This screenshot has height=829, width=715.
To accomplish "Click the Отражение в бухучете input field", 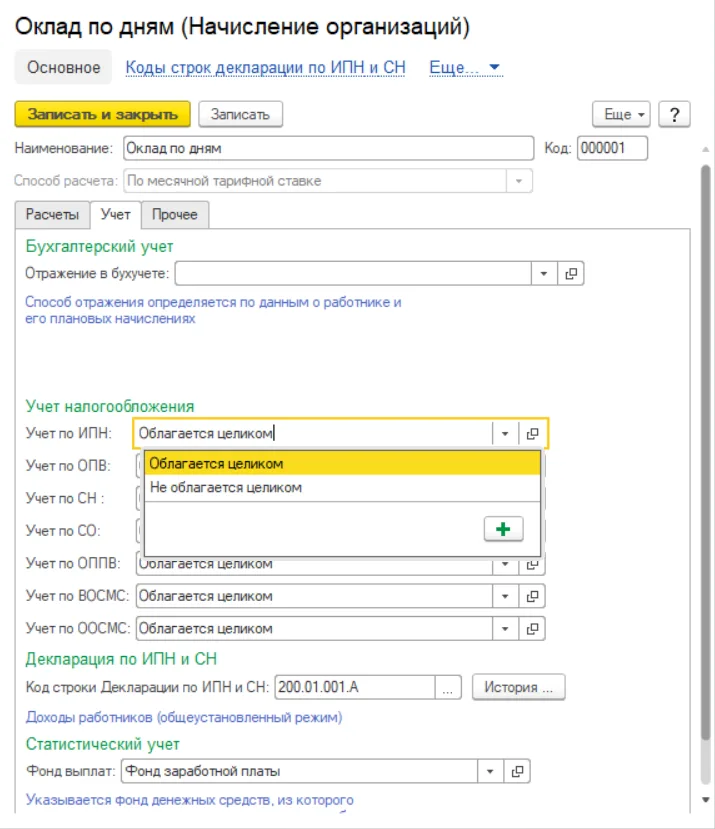I will [x=353, y=273].
